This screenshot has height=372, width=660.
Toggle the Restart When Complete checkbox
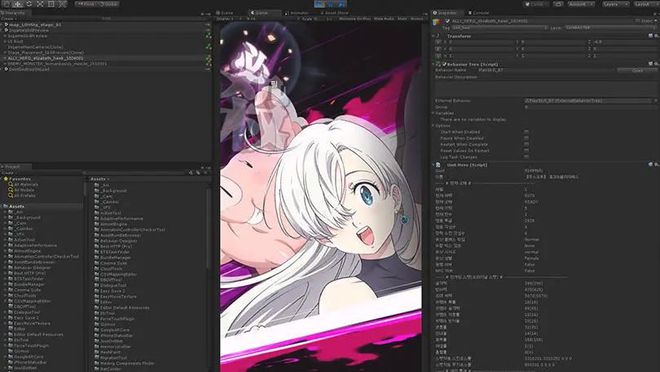[x=527, y=144]
